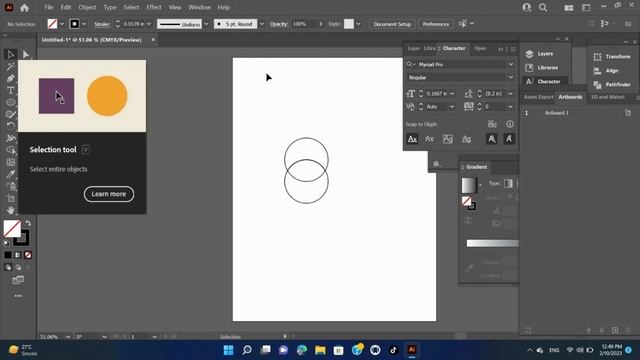Toggle the Baseline snap-to-glyph option
This screenshot has width=640, height=360.
click(412, 139)
